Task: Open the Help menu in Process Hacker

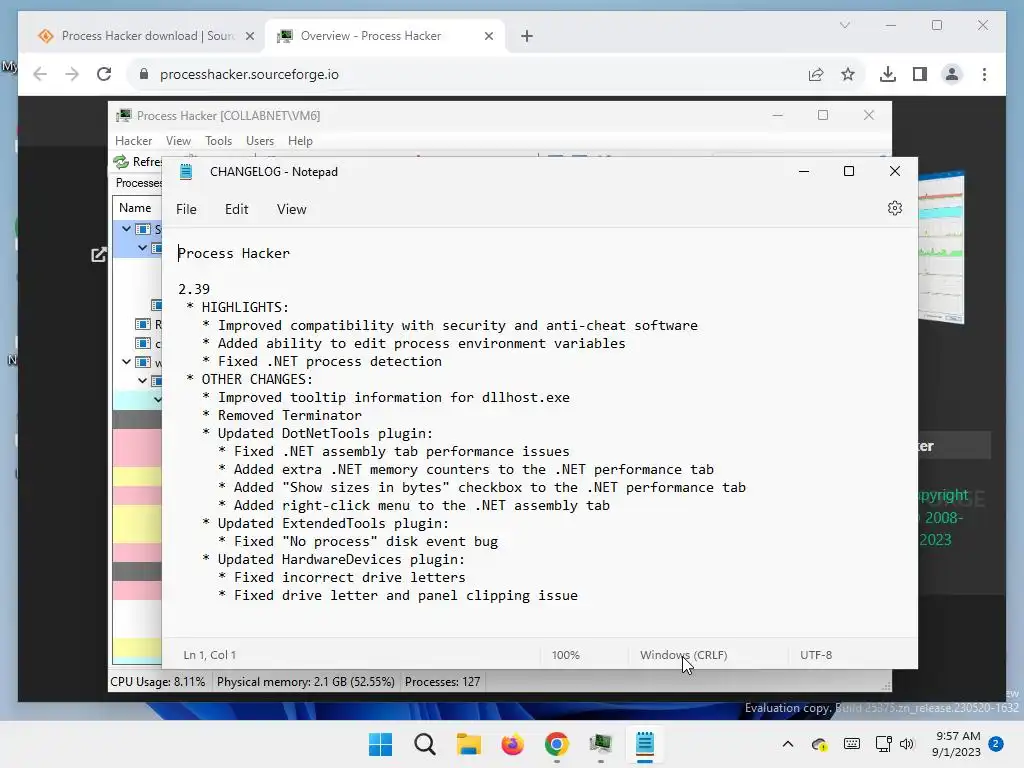Action: (300, 141)
